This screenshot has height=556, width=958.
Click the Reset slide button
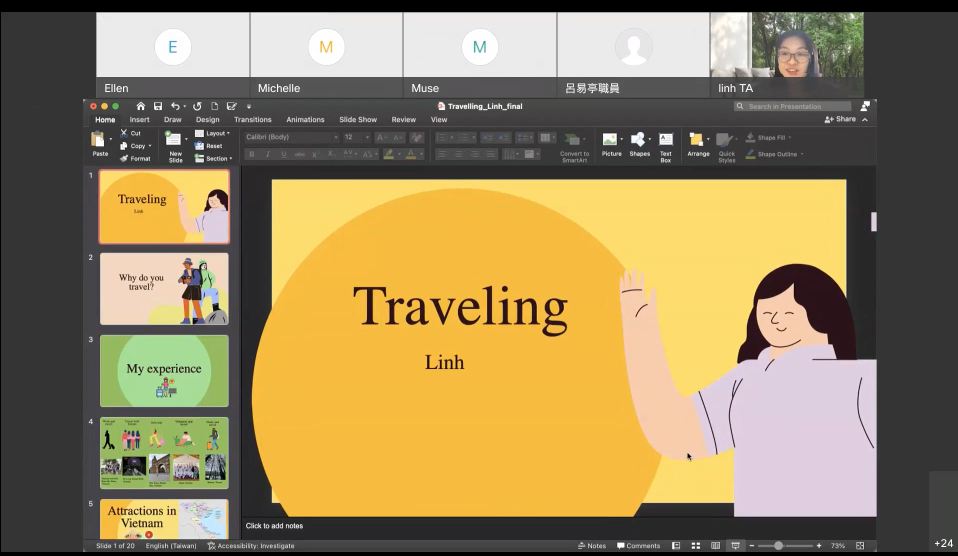208,146
